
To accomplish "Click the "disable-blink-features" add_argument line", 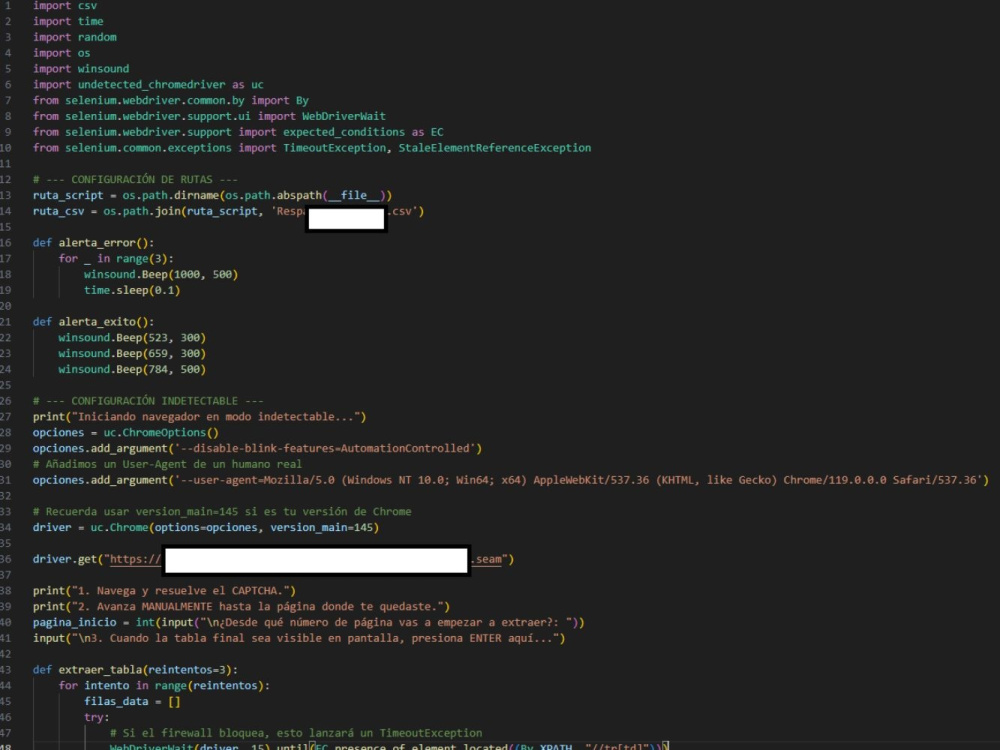I will click(x=258, y=448).
